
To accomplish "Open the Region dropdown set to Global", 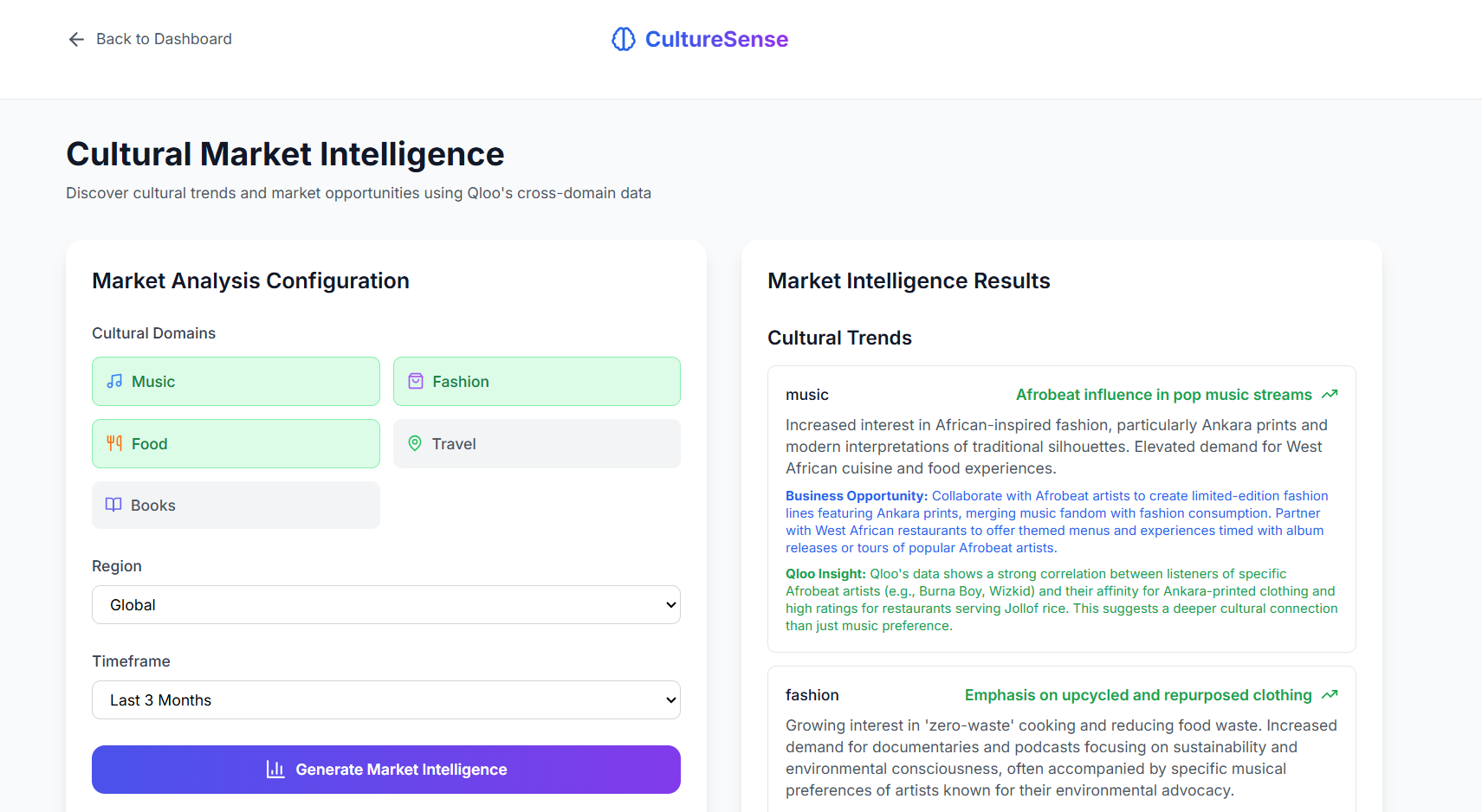I will tap(385, 604).
